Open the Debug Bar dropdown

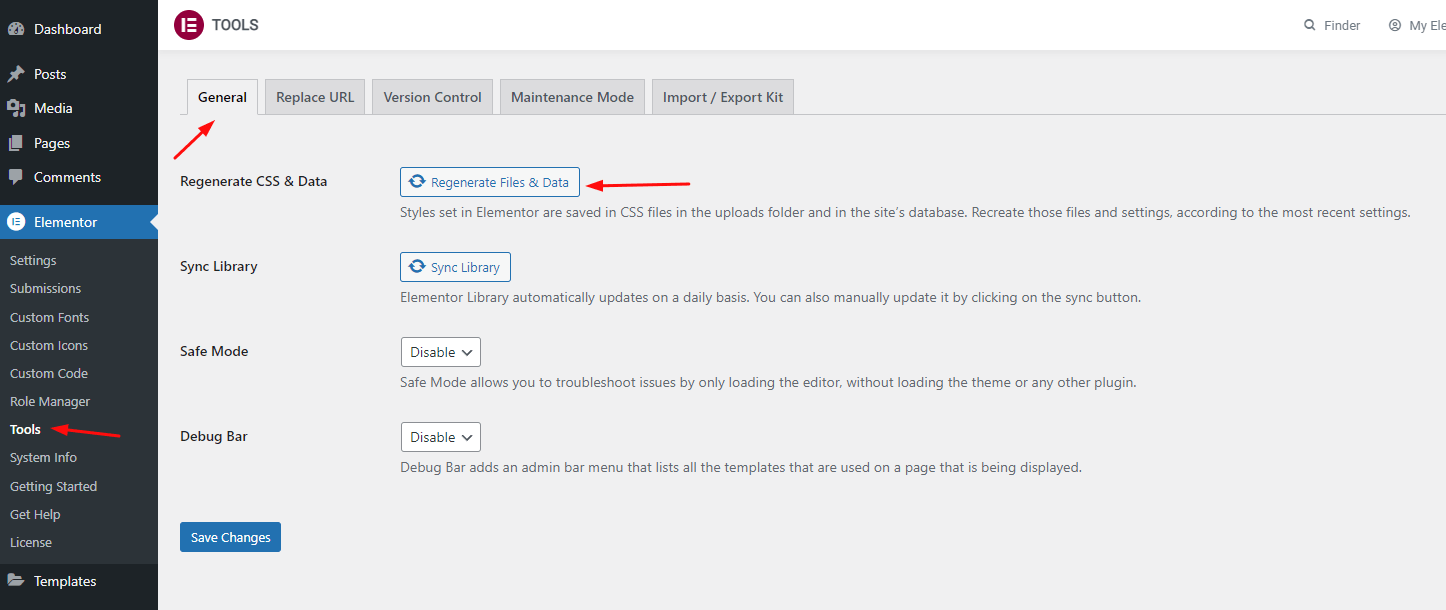pyautogui.click(x=441, y=437)
